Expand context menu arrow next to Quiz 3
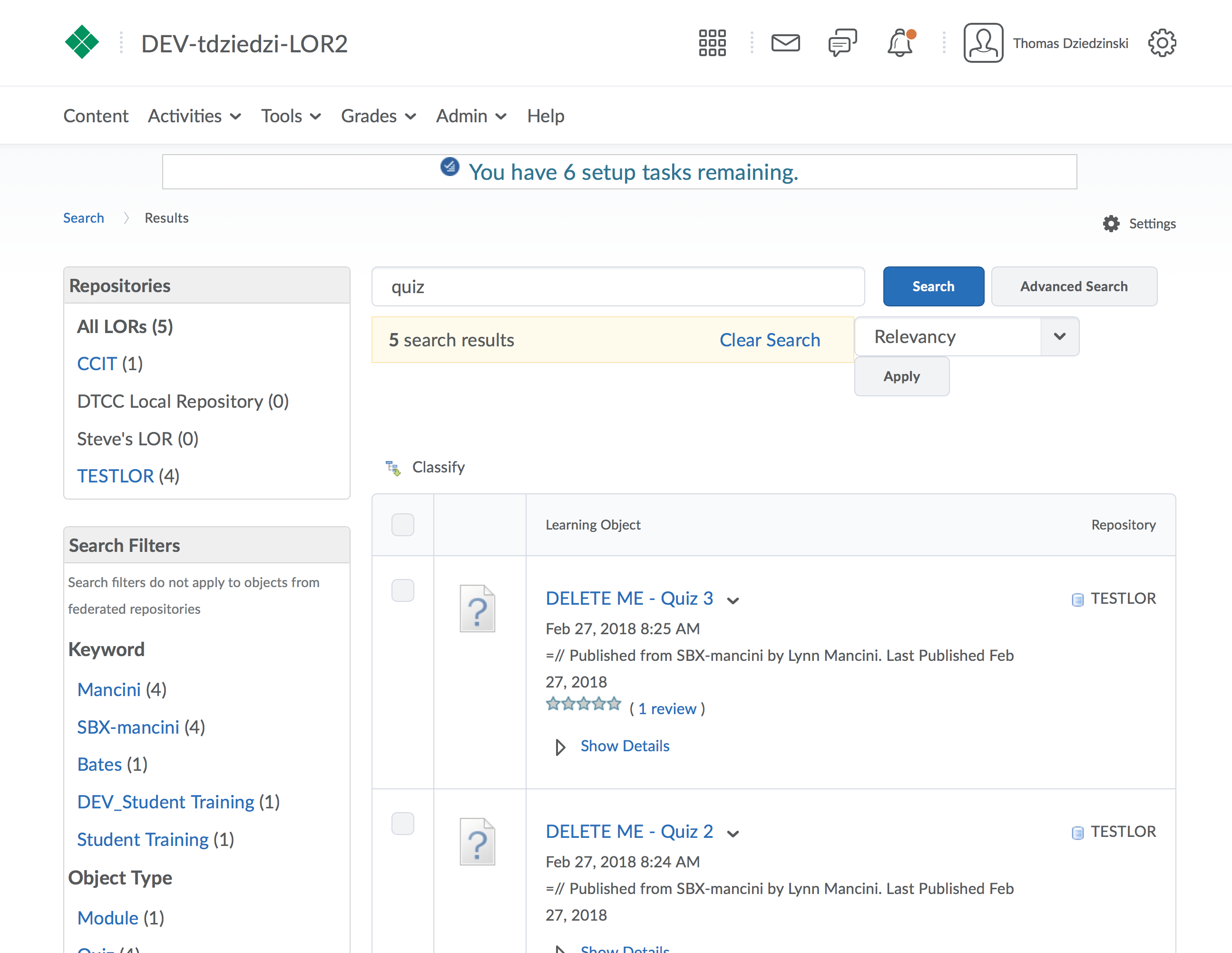The image size is (1232, 953). pos(733,601)
